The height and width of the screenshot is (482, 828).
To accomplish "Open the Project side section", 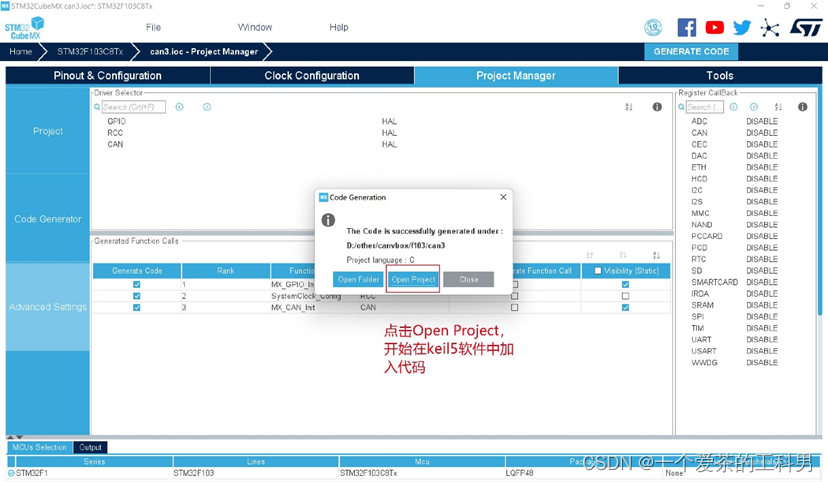I will coord(48,131).
